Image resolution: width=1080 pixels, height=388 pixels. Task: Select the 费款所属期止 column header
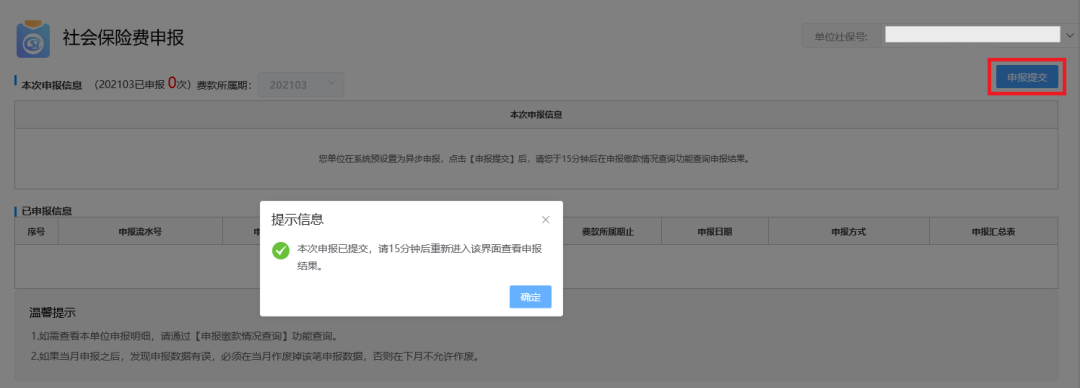coord(608,232)
